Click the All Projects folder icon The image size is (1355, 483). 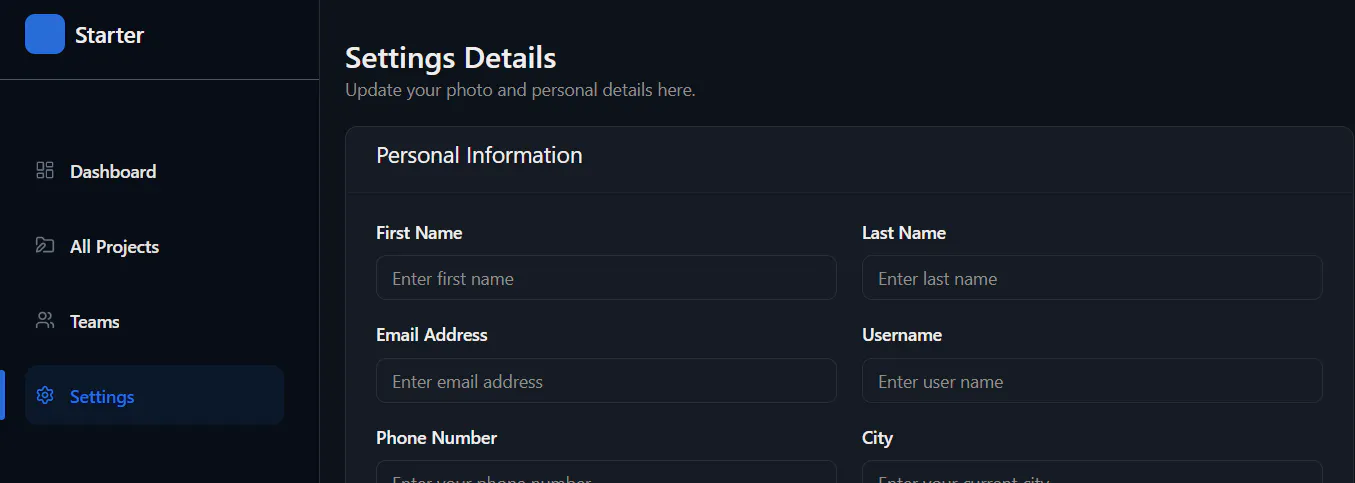(x=44, y=245)
